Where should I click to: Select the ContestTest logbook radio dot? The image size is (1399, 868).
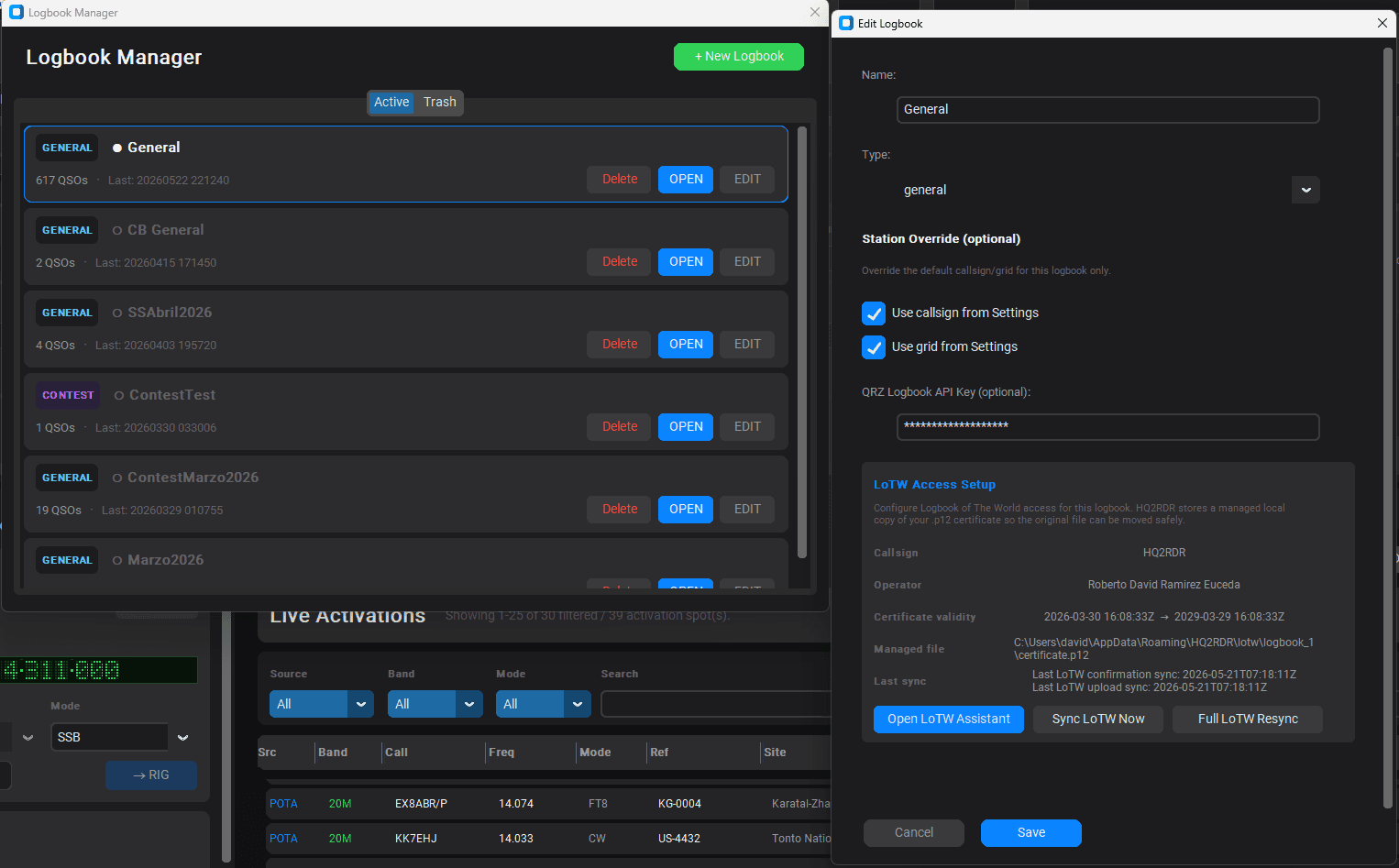click(x=119, y=395)
